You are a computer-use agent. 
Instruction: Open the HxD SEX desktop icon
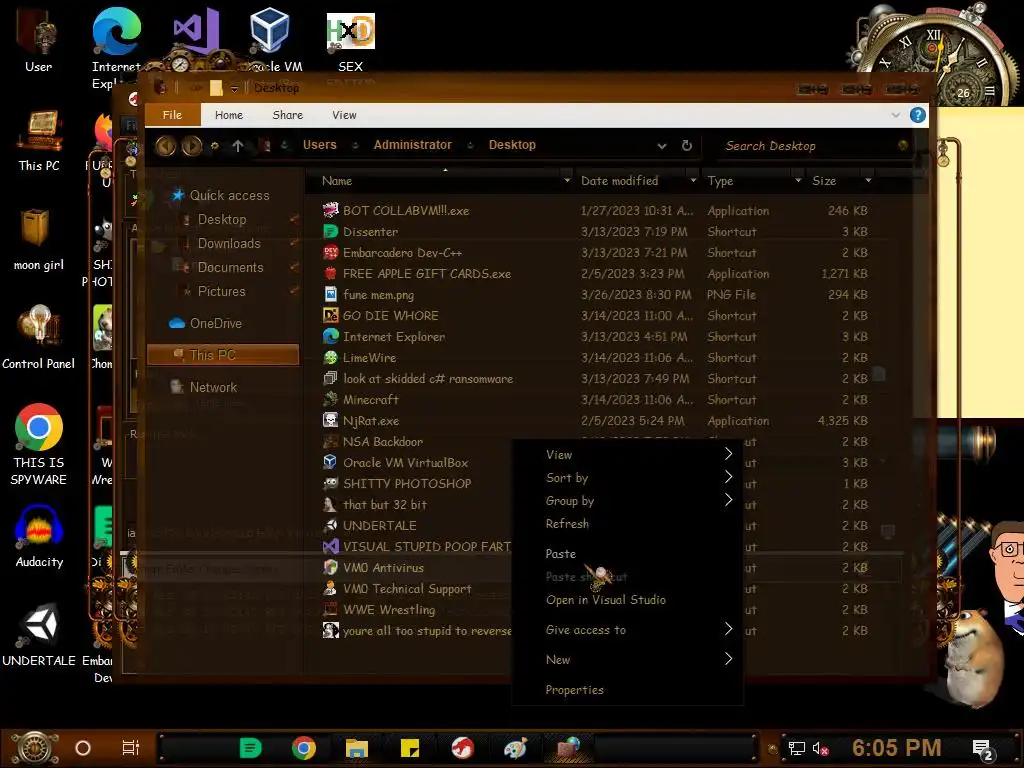[x=351, y=42]
